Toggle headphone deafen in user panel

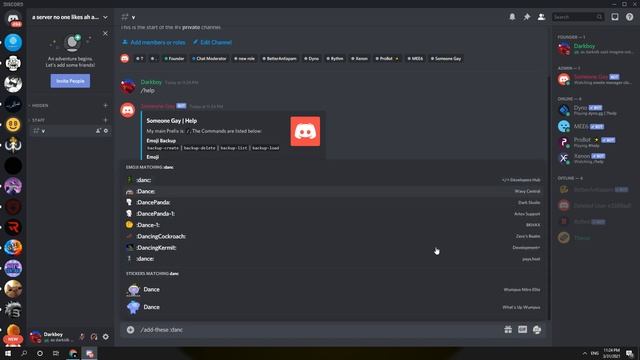tap(94, 337)
